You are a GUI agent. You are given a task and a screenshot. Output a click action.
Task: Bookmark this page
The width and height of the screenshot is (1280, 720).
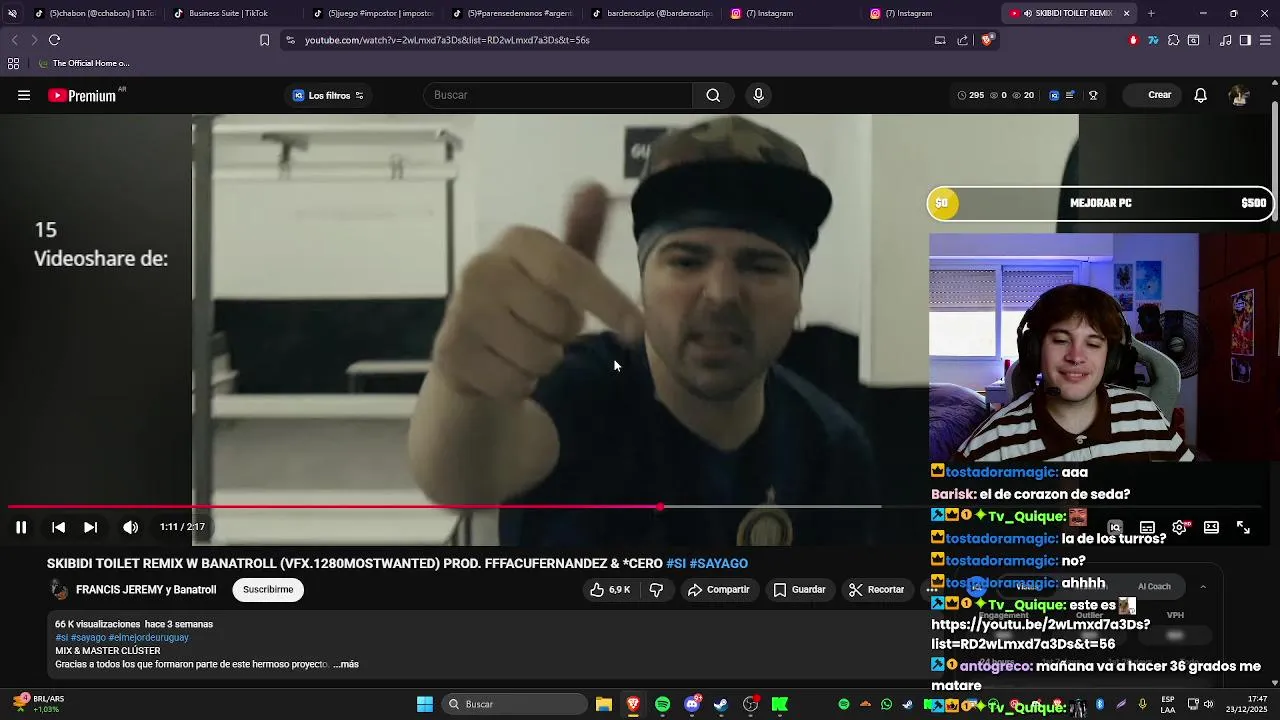264,40
